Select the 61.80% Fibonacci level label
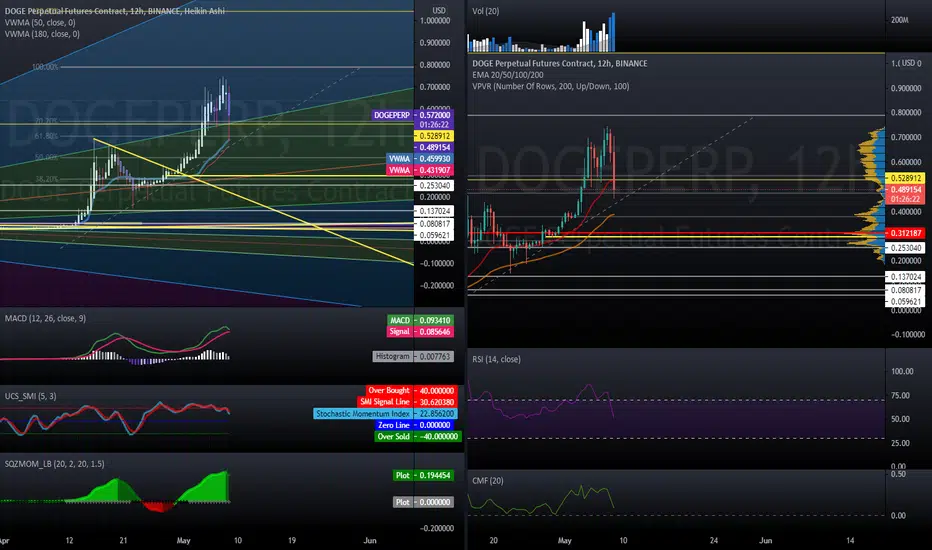This screenshot has height=550, width=932. coord(46,136)
